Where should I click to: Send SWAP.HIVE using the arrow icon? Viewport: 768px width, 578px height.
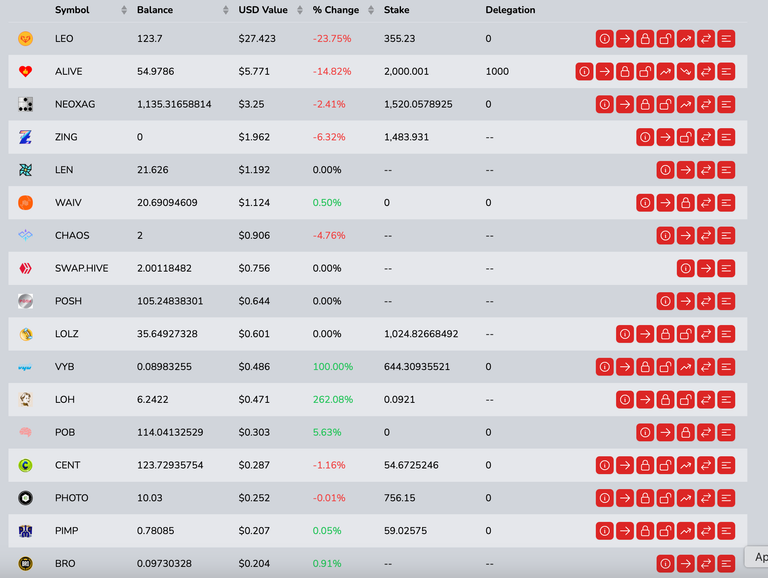click(706, 268)
